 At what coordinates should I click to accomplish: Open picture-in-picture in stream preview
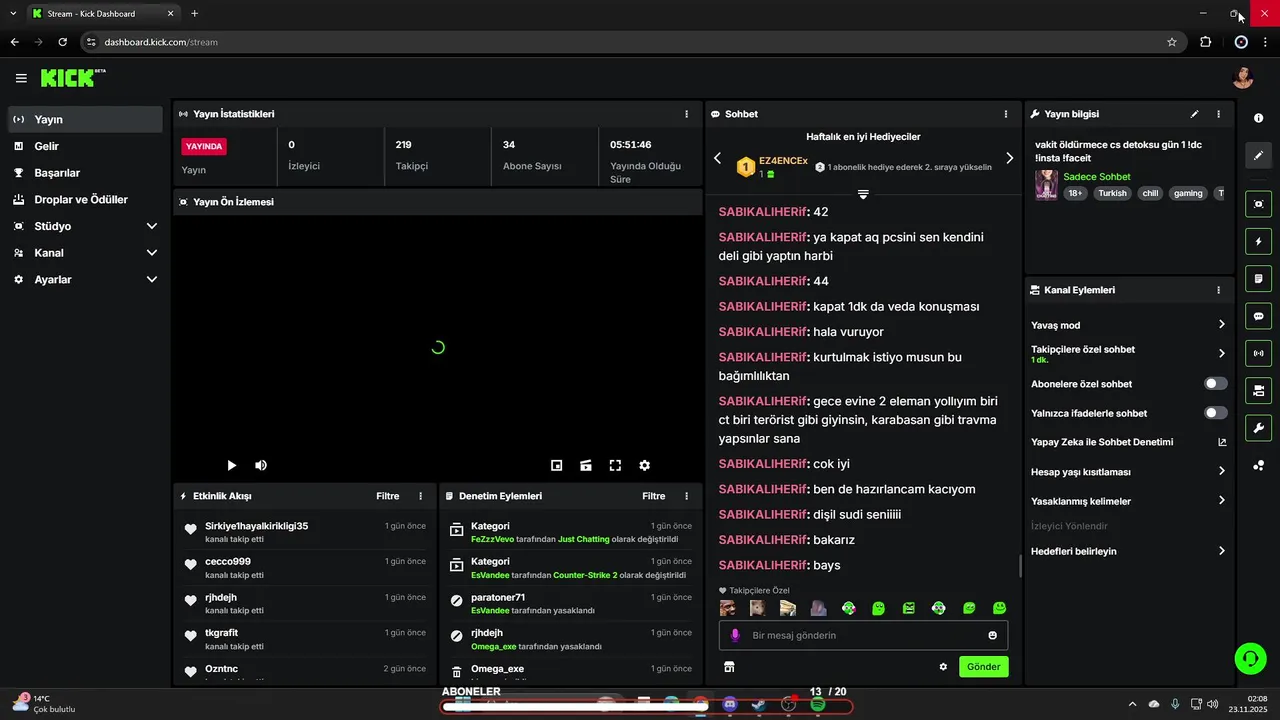pos(556,465)
